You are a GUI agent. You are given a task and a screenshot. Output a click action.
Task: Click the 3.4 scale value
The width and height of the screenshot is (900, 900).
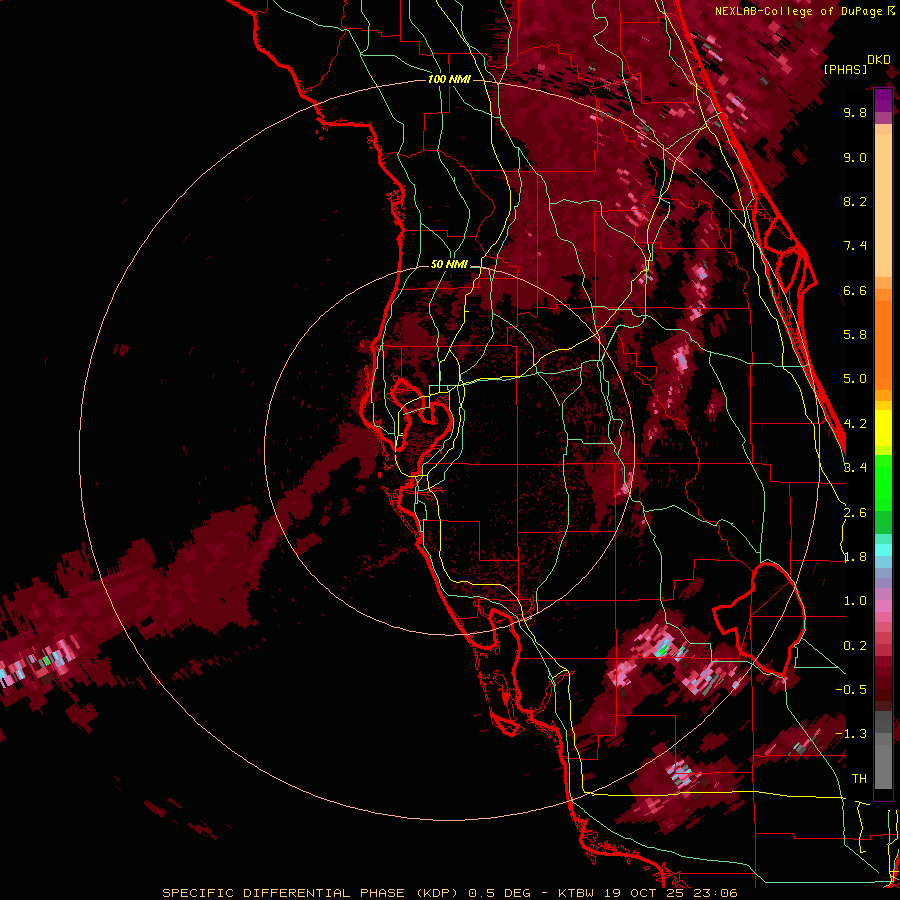(855, 467)
